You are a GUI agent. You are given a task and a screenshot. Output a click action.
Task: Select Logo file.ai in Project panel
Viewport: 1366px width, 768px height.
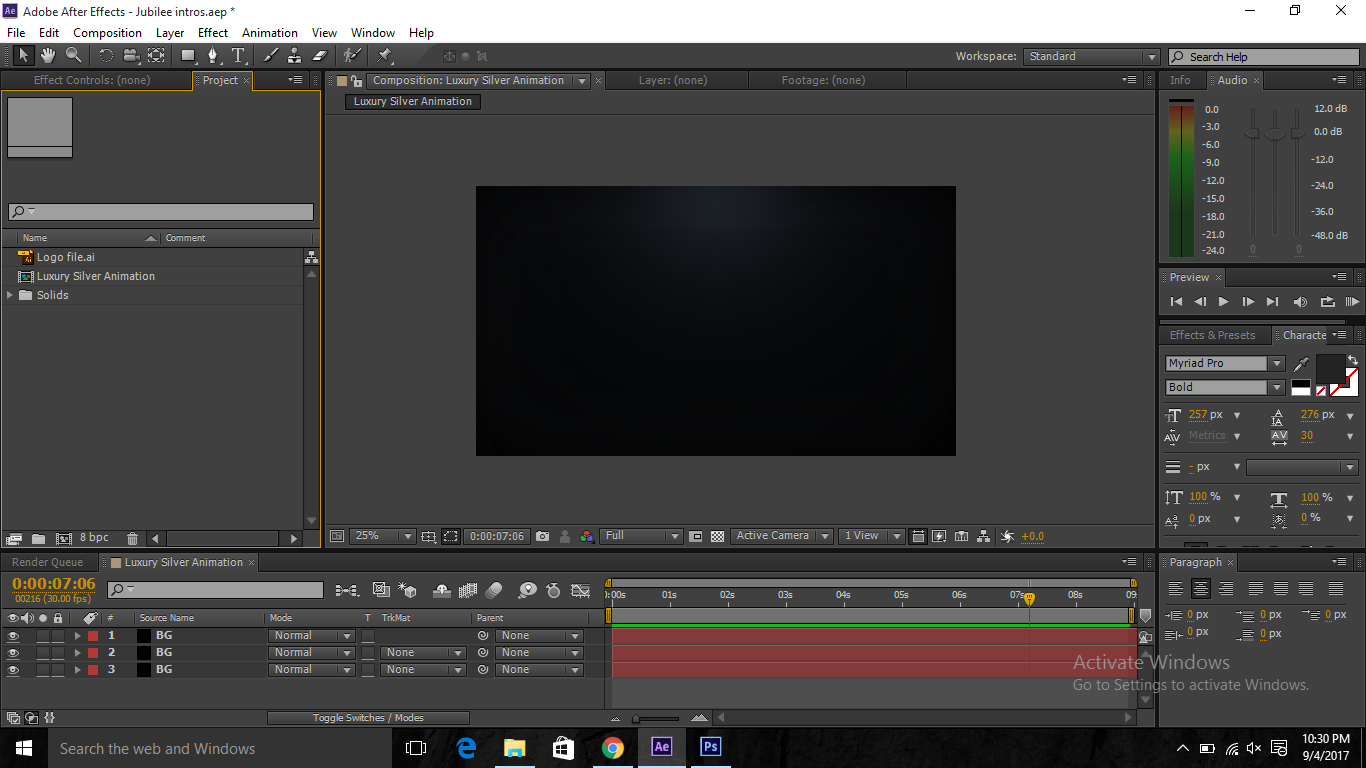[x=66, y=258]
